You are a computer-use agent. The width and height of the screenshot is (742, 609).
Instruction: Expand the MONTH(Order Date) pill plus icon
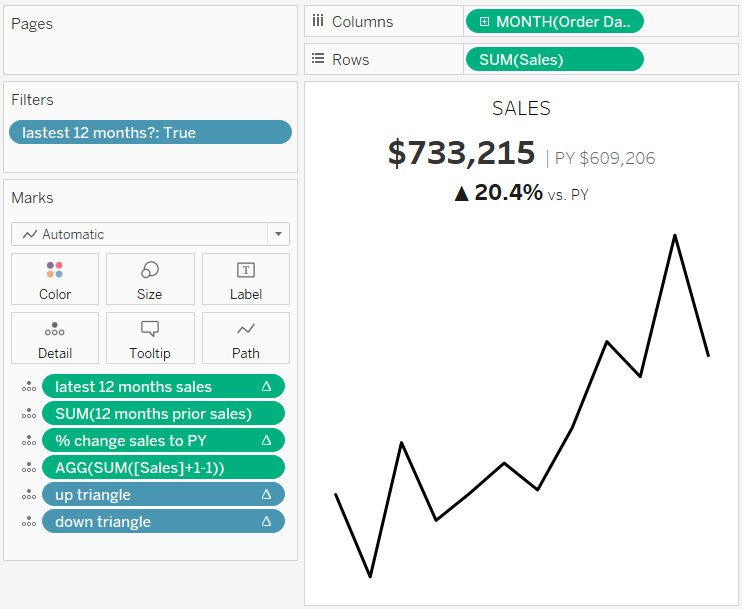coord(484,22)
